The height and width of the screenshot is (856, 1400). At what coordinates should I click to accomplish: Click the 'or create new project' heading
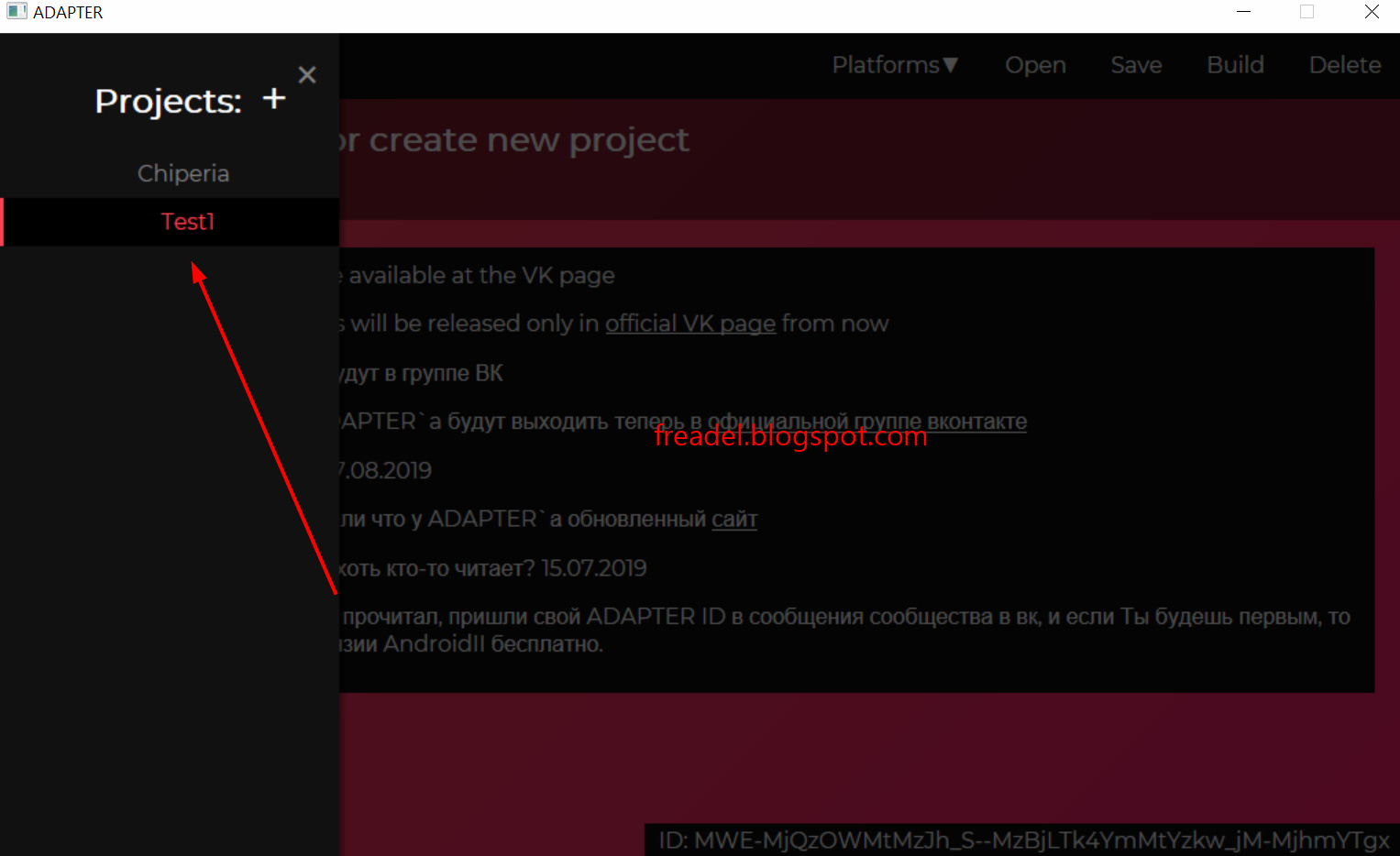(514, 140)
